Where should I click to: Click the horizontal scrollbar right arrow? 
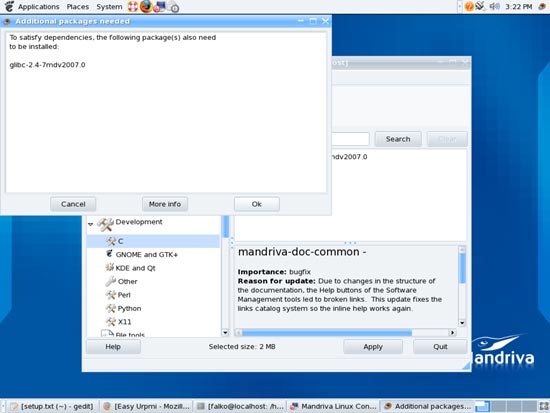(452, 332)
